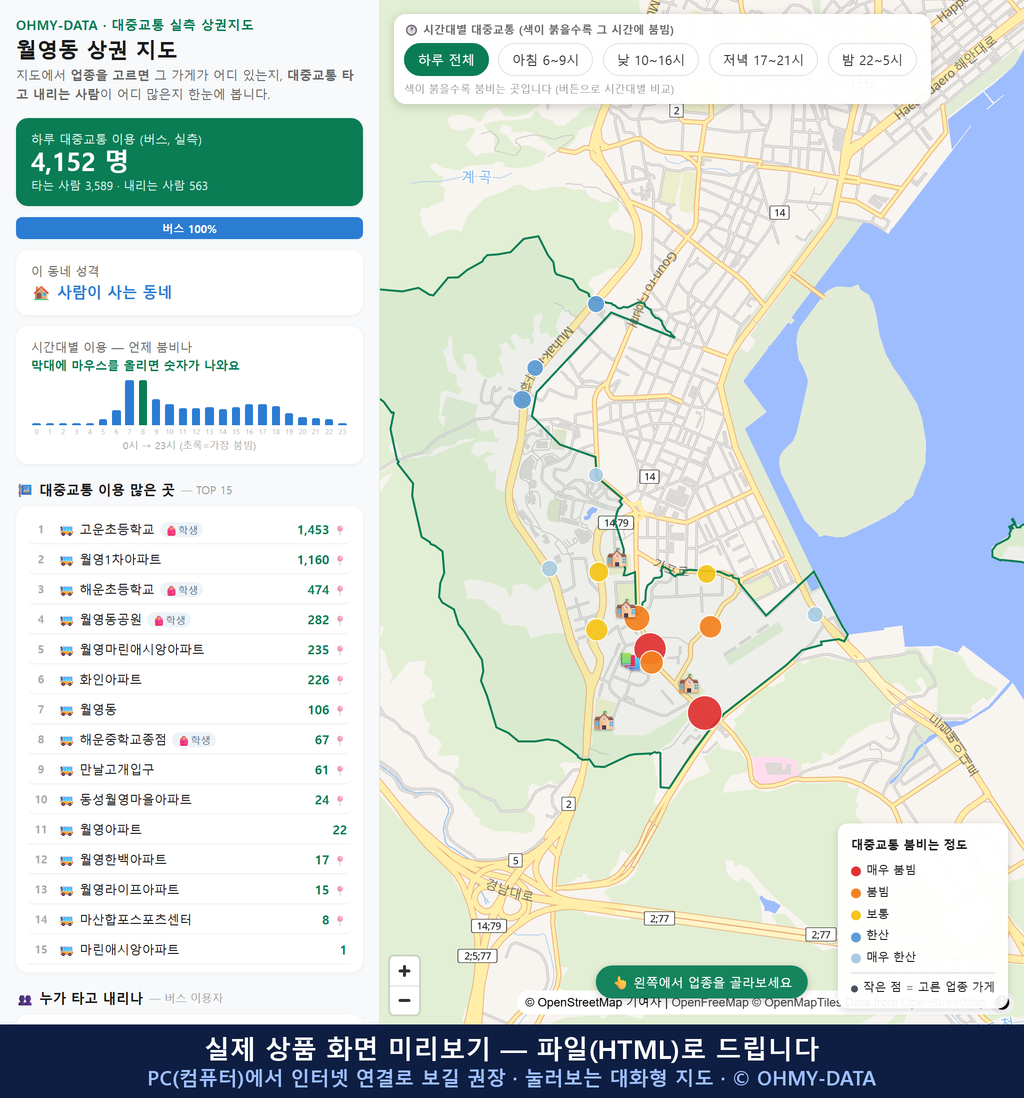Click the bus icon beside 월영아파트
The image size is (1024, 1098).
coord(67,831)
